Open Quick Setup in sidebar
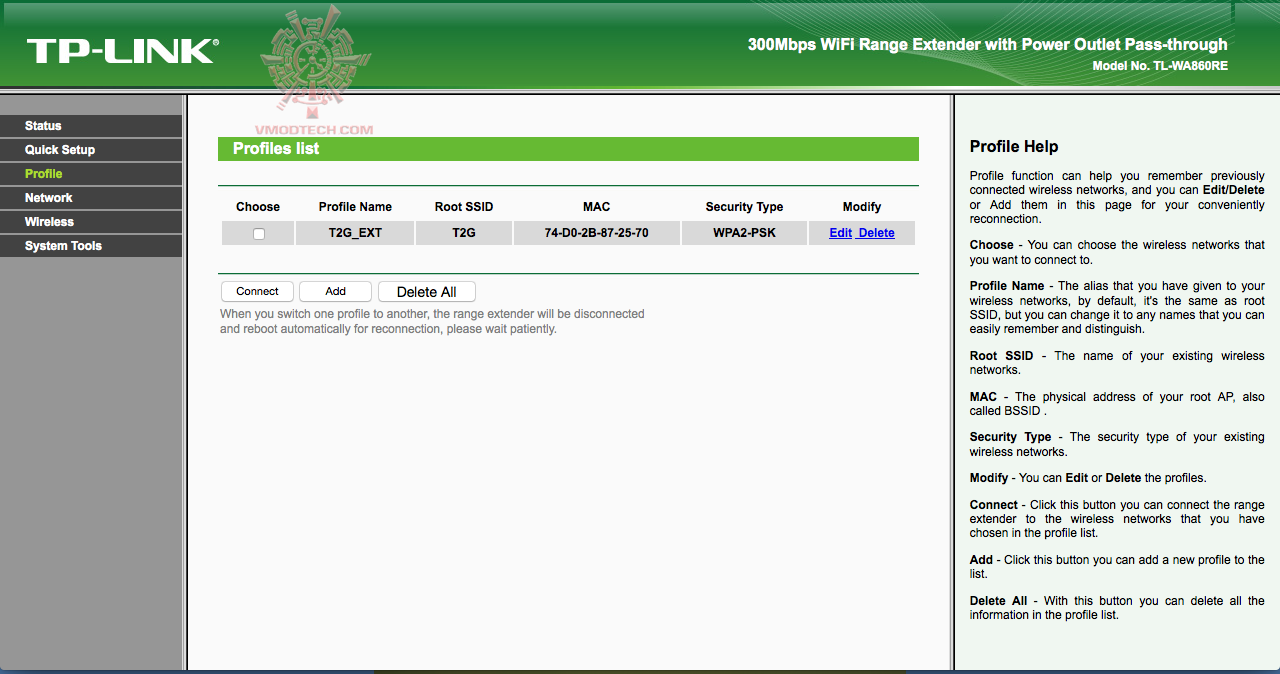The width and height of the screenshot is (1280, 674). (91, 150)
